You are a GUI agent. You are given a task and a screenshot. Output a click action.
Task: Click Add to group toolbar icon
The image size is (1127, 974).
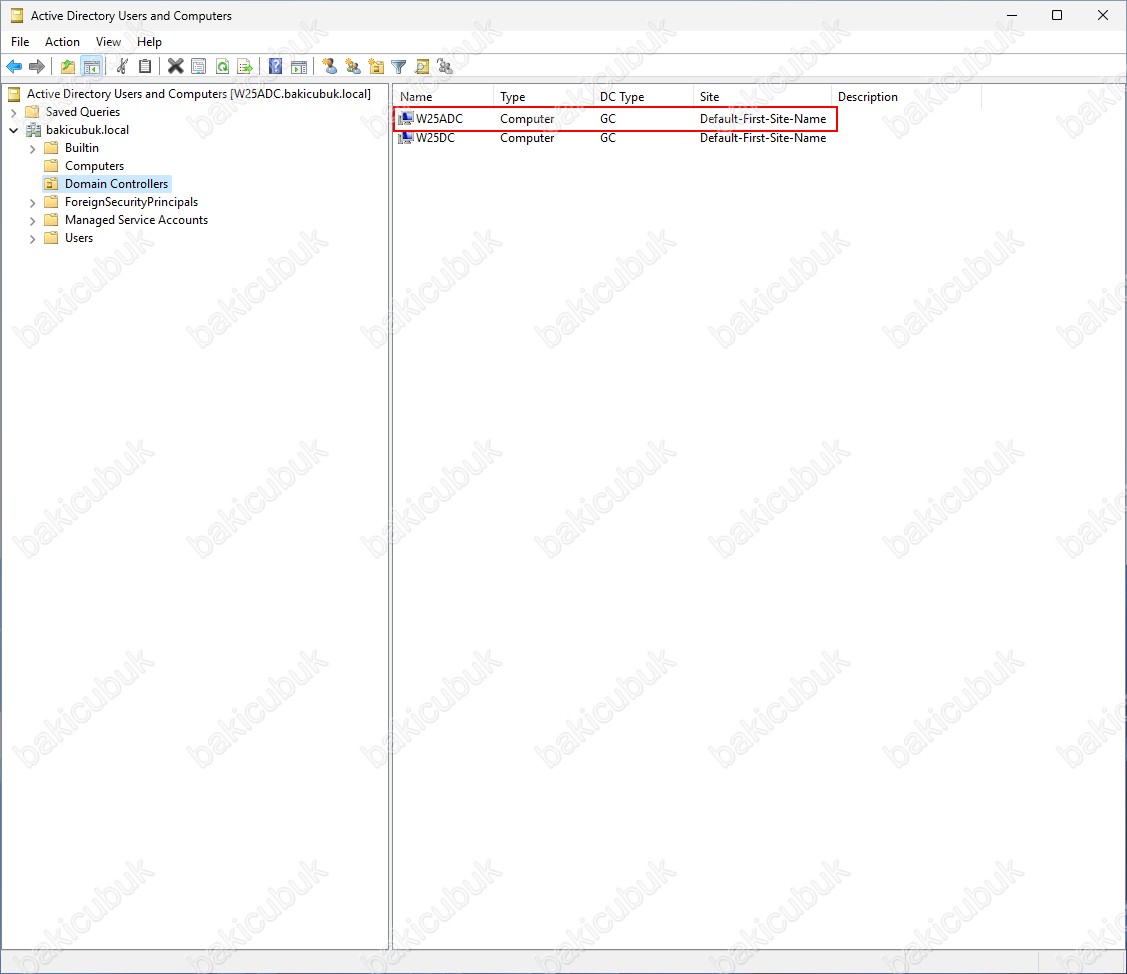(x=445, y=67)
